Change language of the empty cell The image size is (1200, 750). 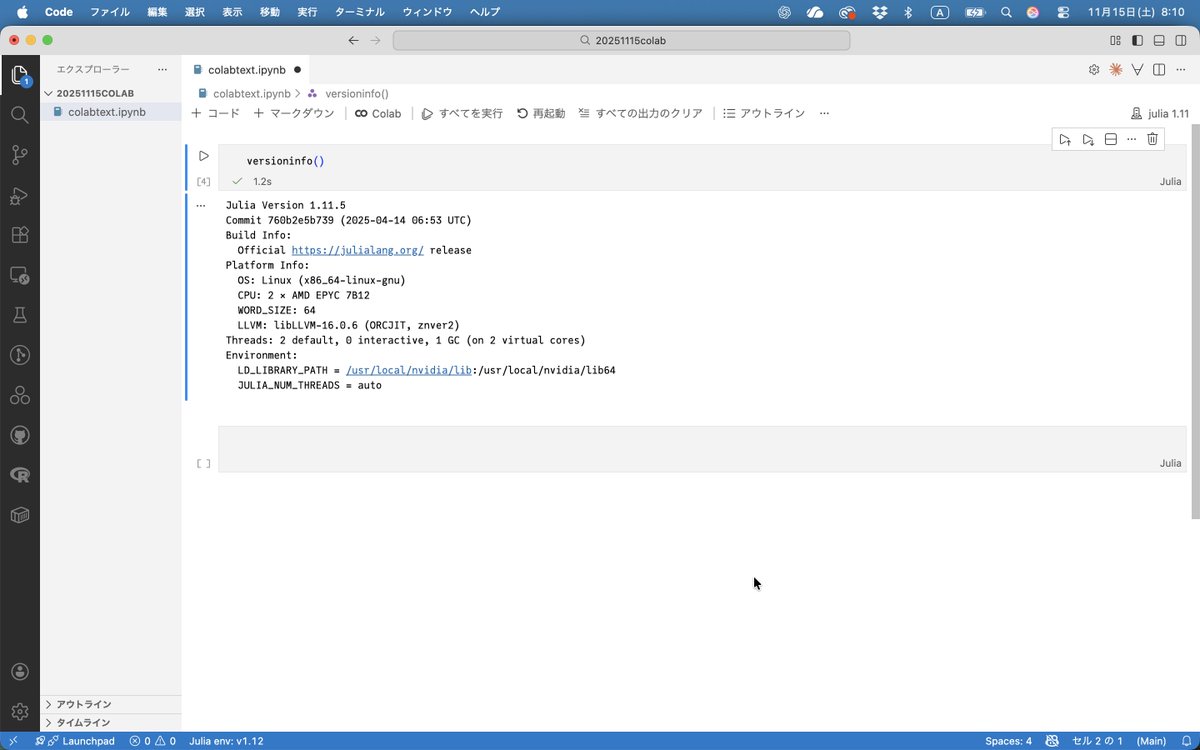(x=1170, y=463)
